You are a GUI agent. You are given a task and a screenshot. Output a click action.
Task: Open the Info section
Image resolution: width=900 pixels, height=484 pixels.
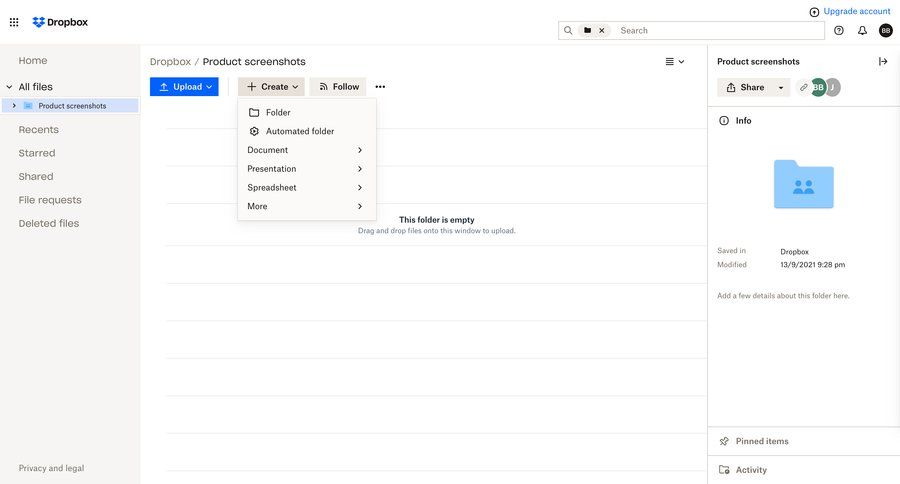pos(736,121)
